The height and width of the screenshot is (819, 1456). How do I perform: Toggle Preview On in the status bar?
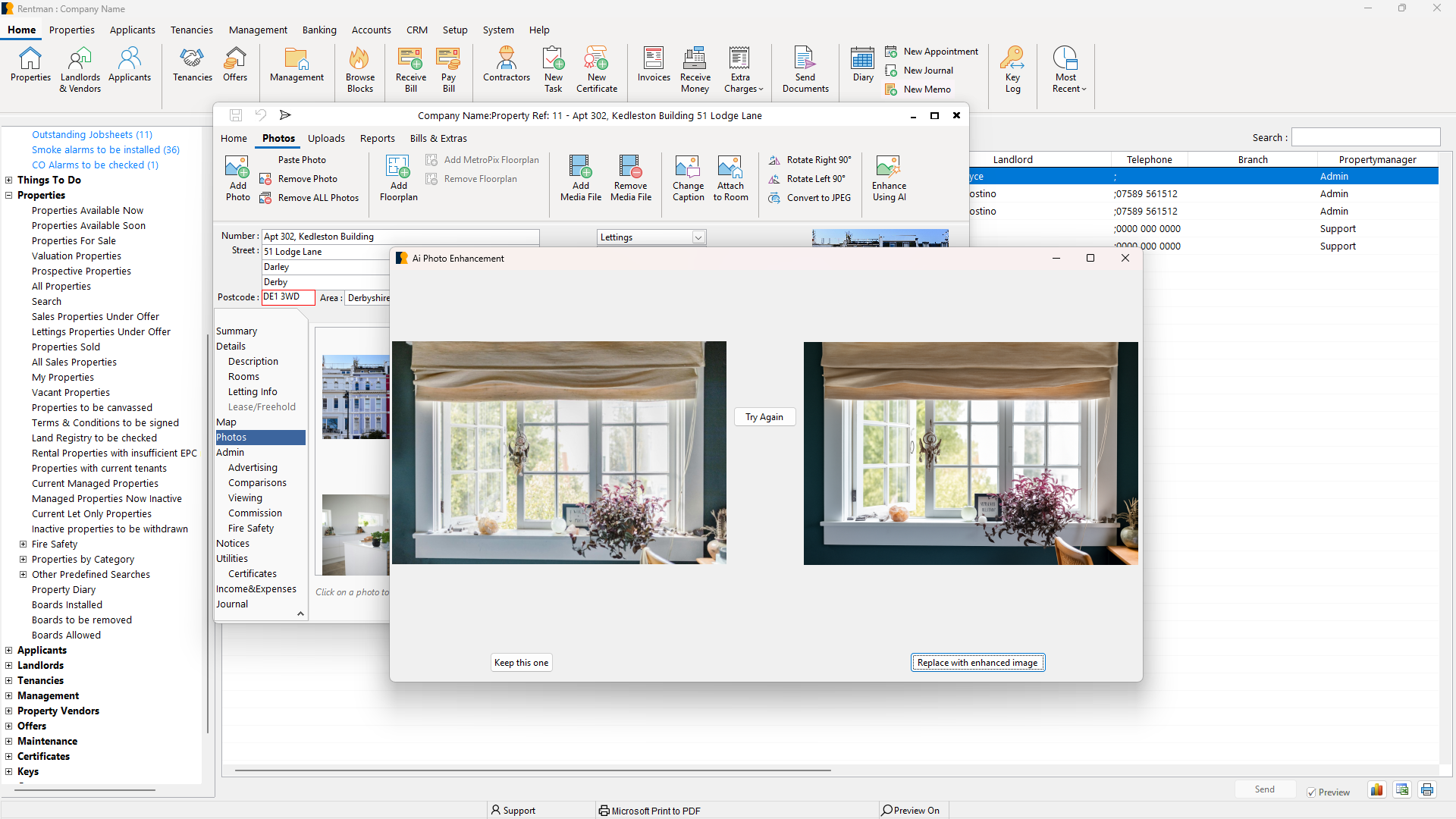click(912, 810)
